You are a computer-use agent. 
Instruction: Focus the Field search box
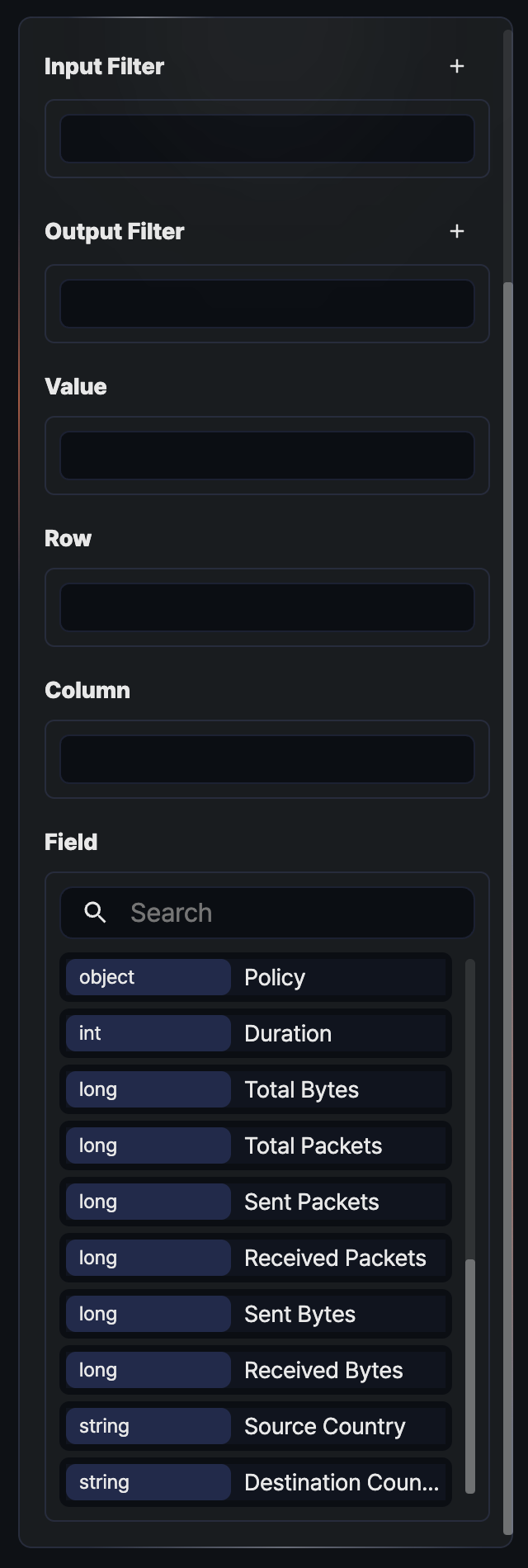click(289, 913)
